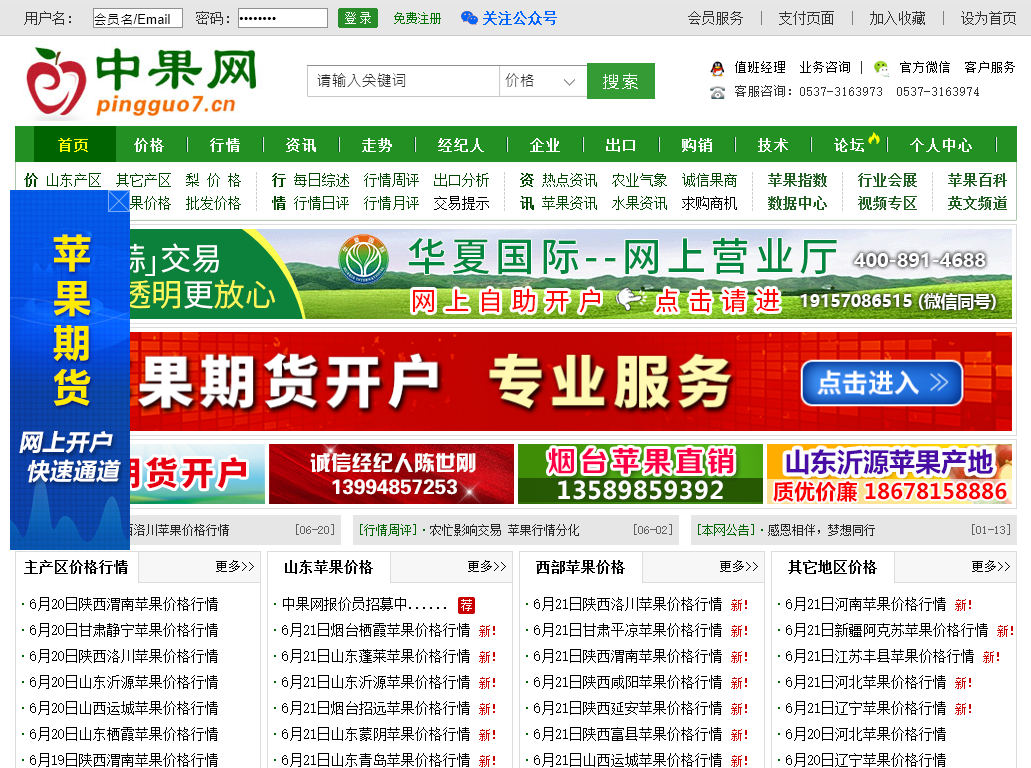Open 6月20日甘肃静宁苹果价格行情 article

click(124, 631)
